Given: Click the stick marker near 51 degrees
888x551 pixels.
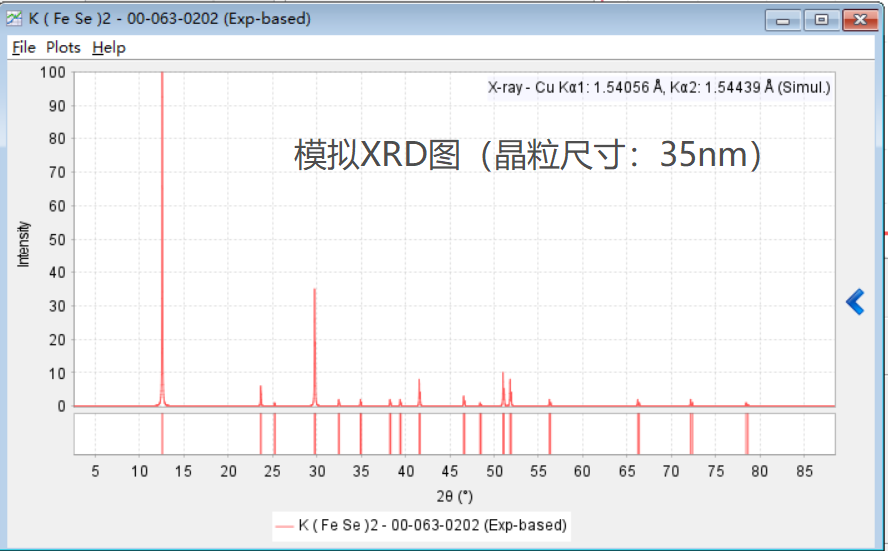Looking at the screenshot, I should point(503,434).
